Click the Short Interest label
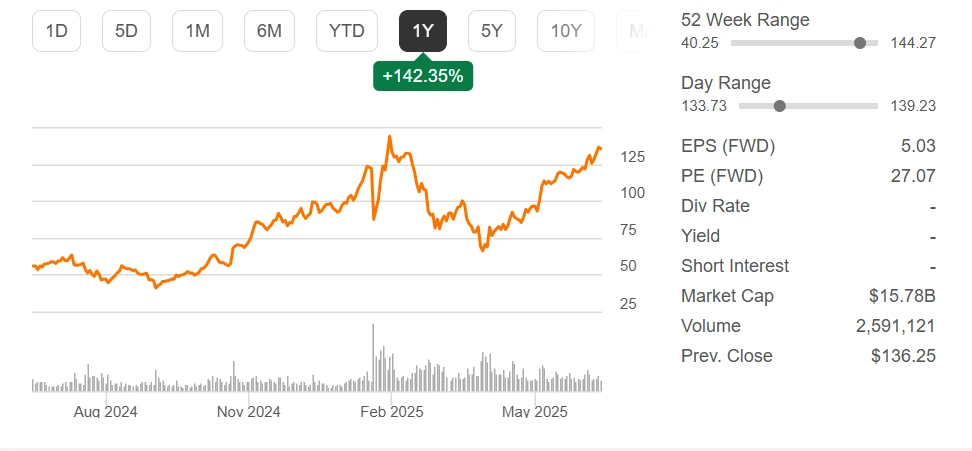 [x=735, y=266]
